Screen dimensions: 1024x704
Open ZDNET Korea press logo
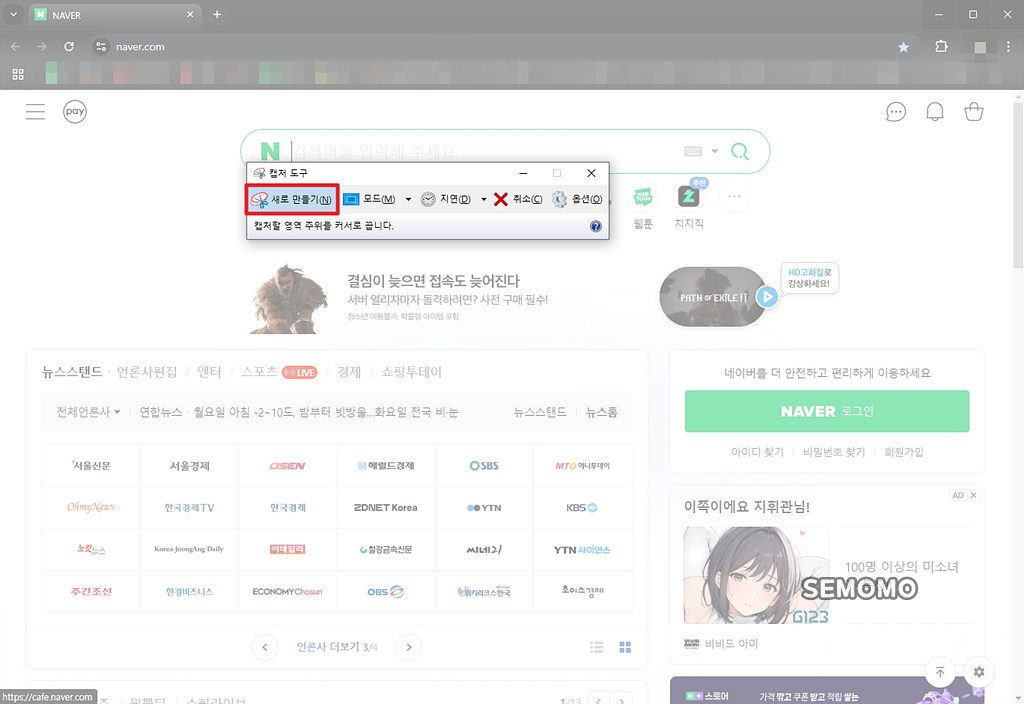click(x=385, y=507)
